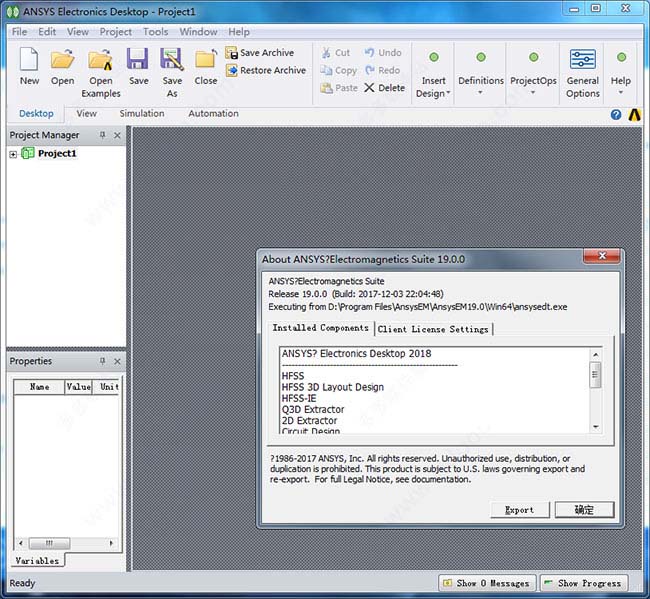The width and height of the screenshot is (650, 599).
Task: Click the Redo command
Action: pyautogui.click(x=382, y=70)
